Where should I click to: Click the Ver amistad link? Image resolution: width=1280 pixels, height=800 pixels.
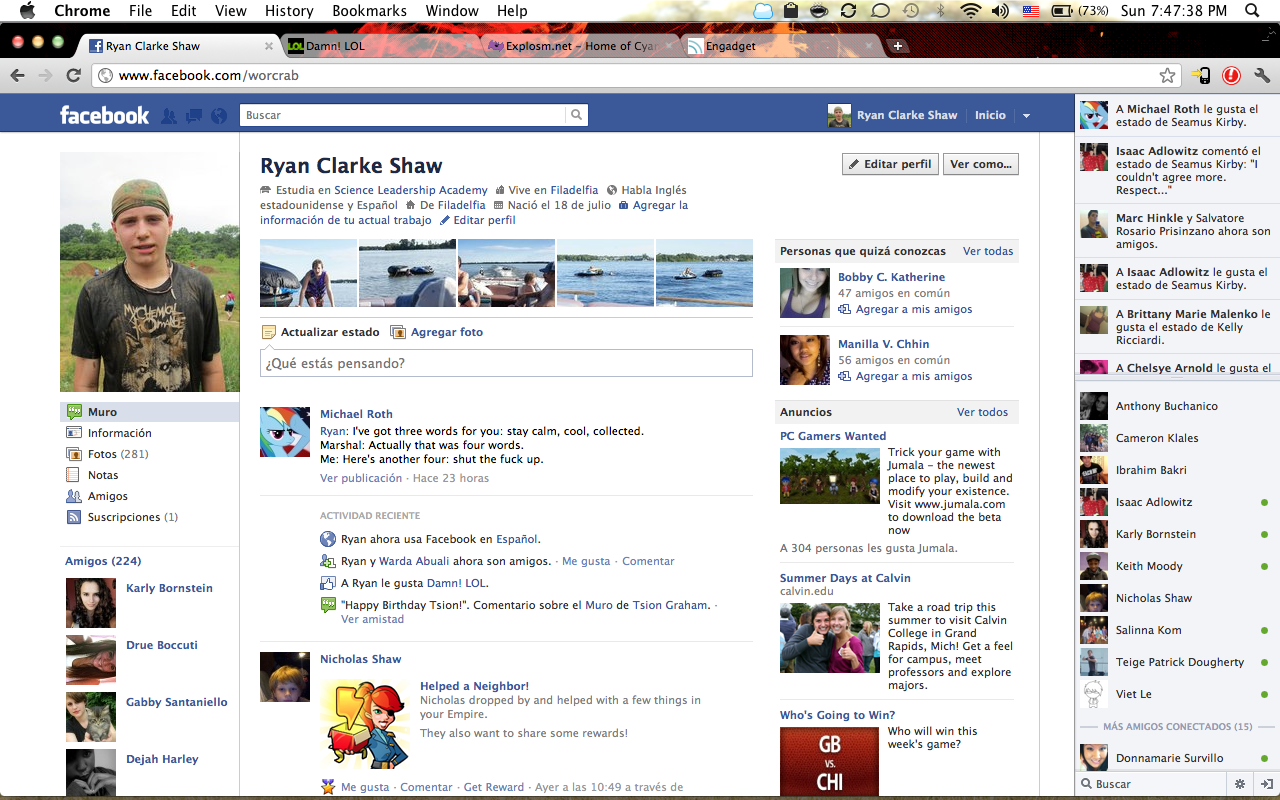point(372,619)
